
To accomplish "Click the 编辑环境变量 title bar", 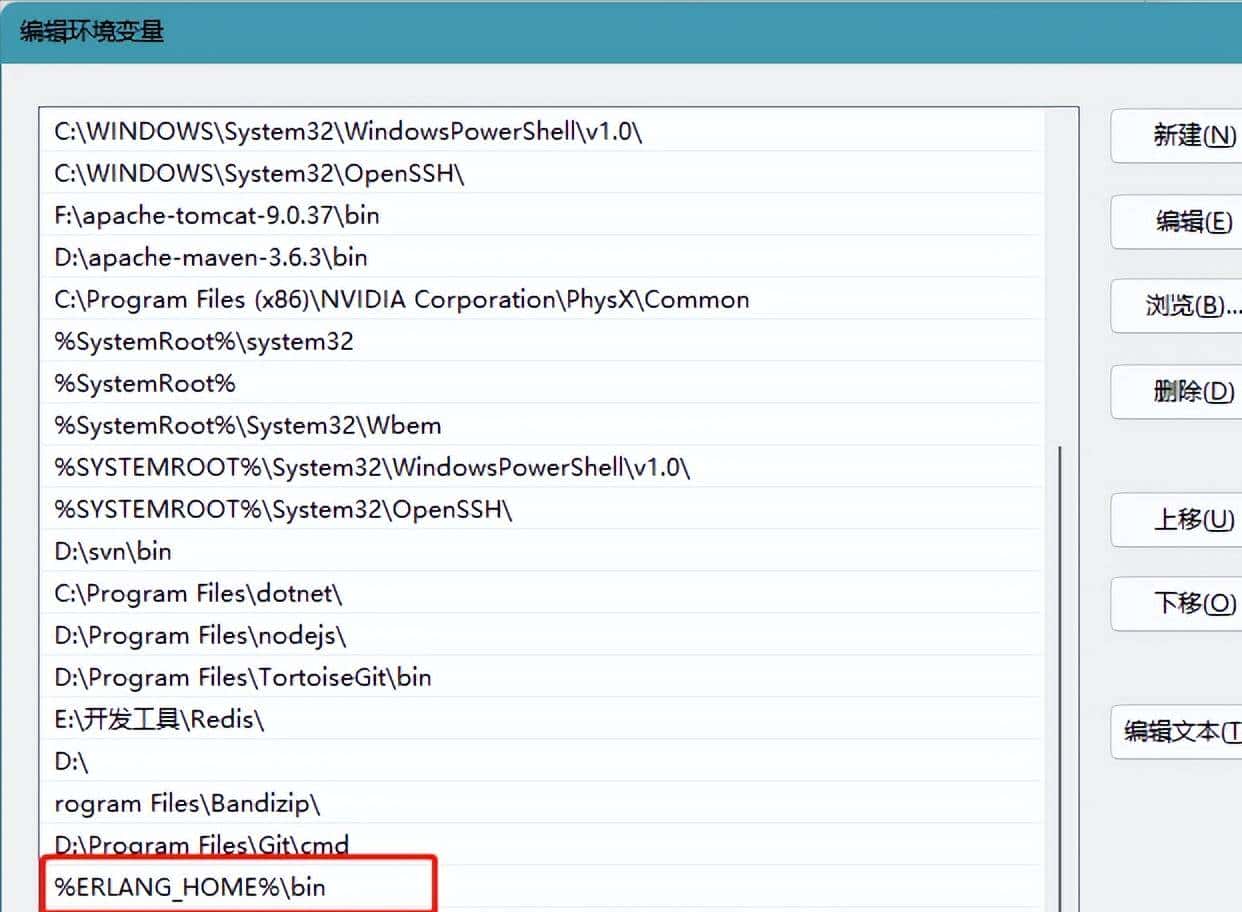I will 600,31.
